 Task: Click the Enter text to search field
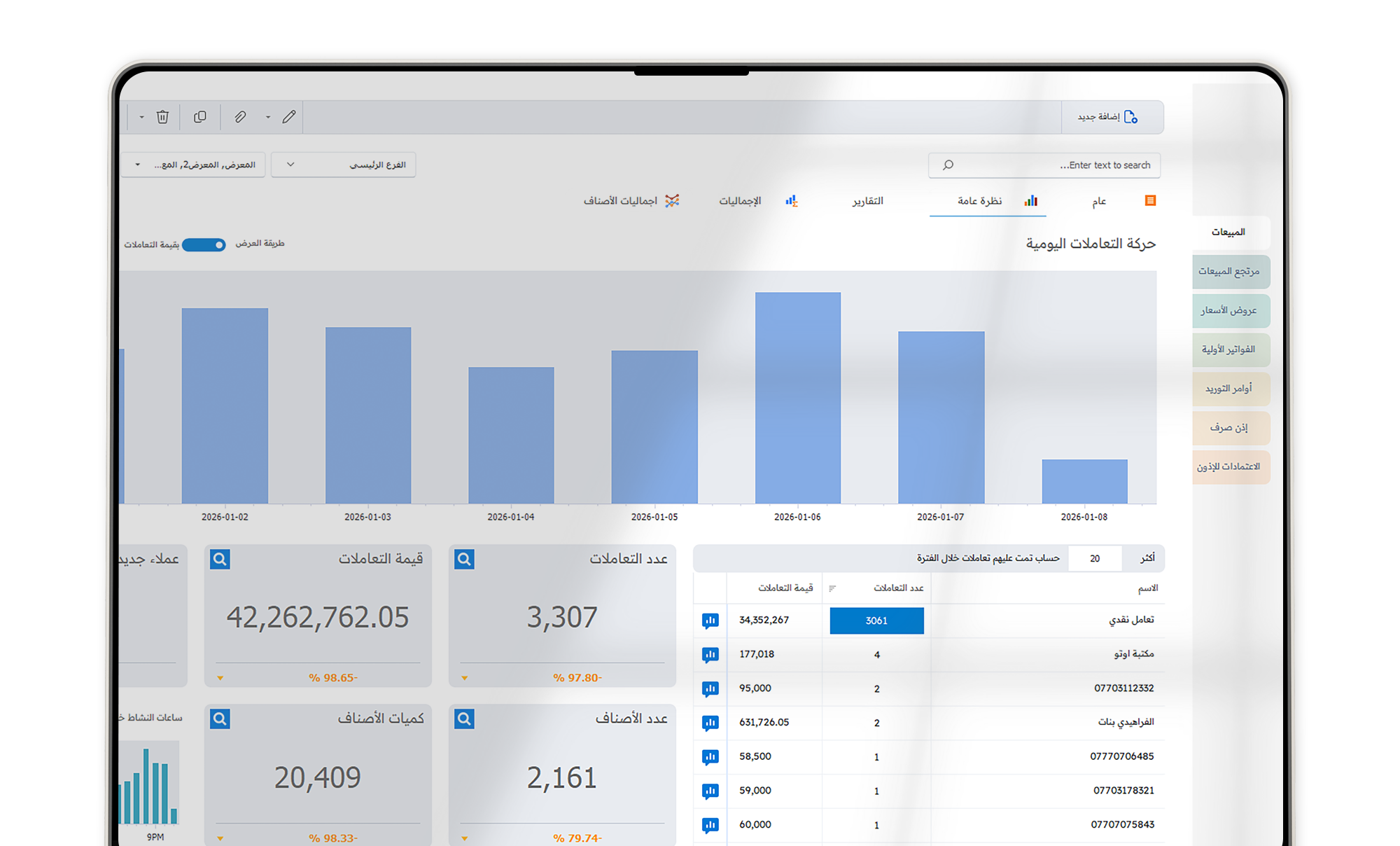coord(1044,165)
